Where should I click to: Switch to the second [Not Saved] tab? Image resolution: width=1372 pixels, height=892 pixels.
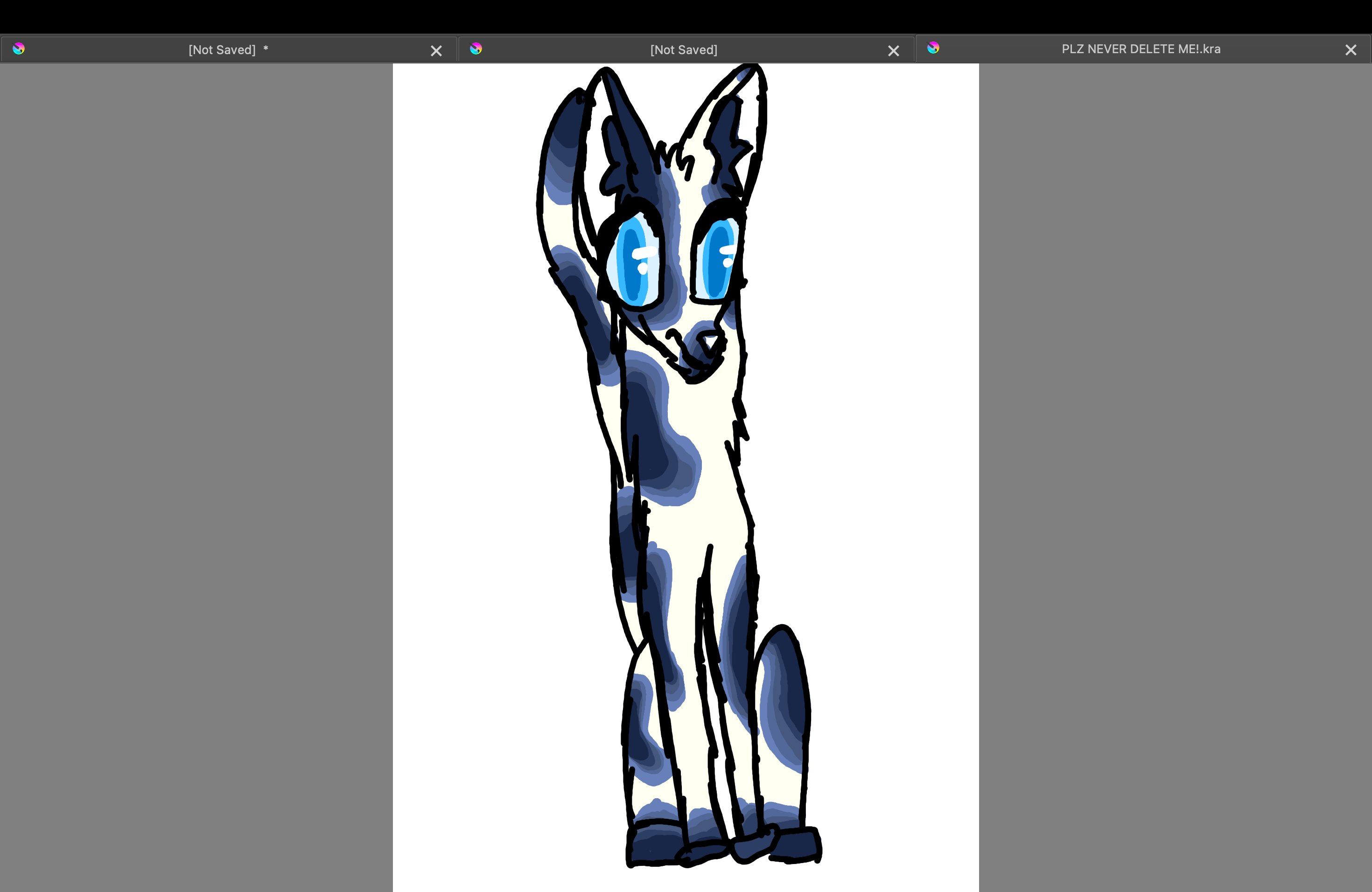click(x=686, y=49)
